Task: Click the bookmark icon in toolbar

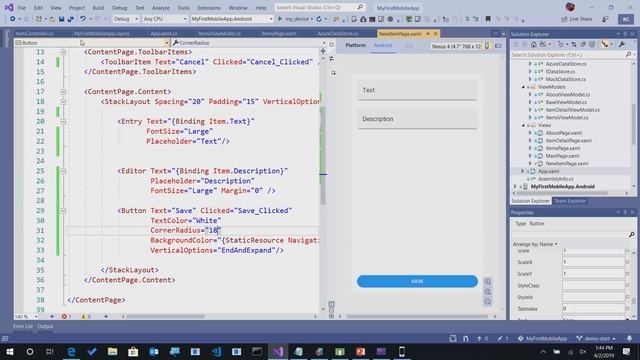Action: pyautogui.click(x=488, y=19)
